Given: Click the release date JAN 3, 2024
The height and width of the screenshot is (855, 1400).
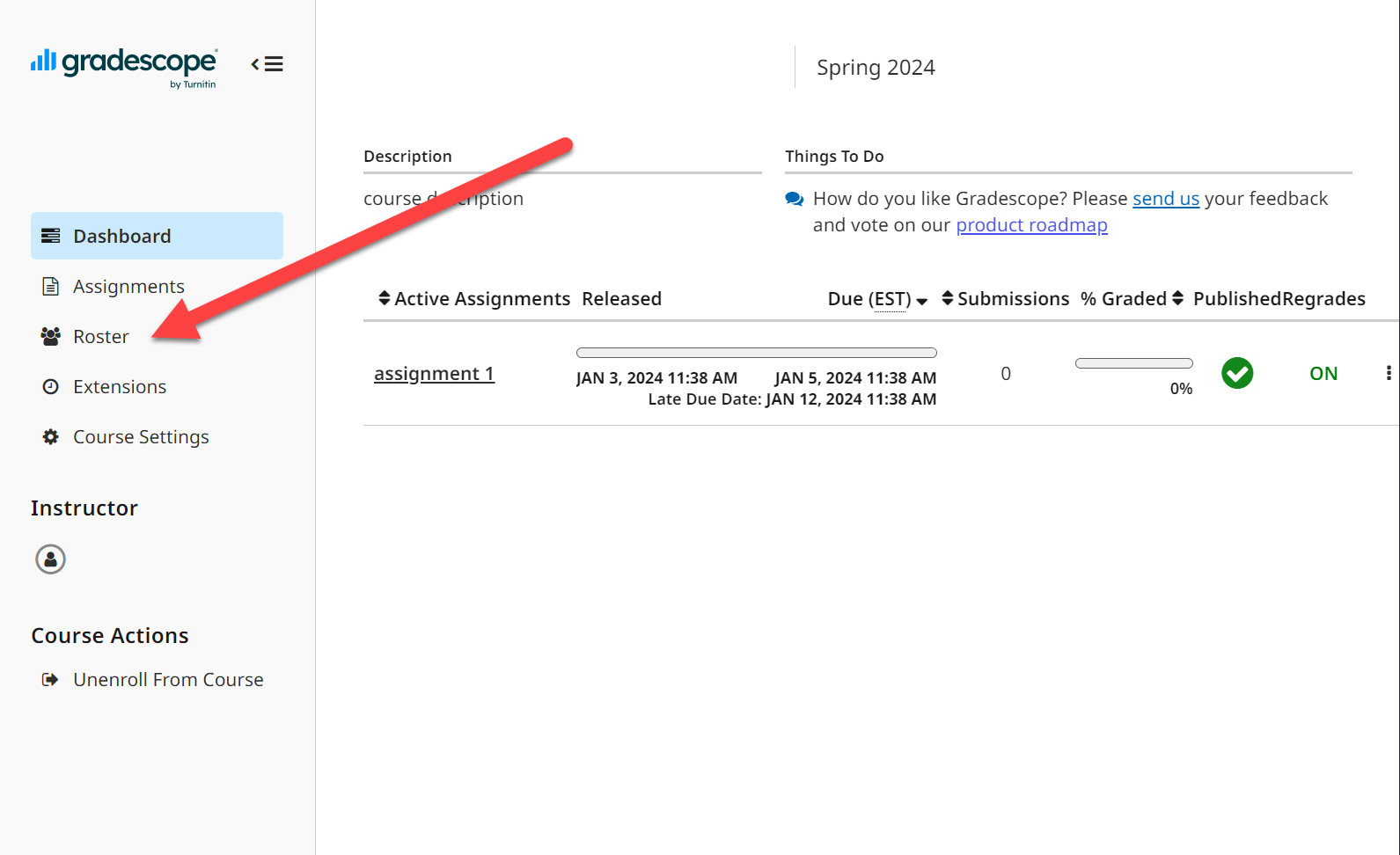Looking at the screenshot, I should point(656,378).
